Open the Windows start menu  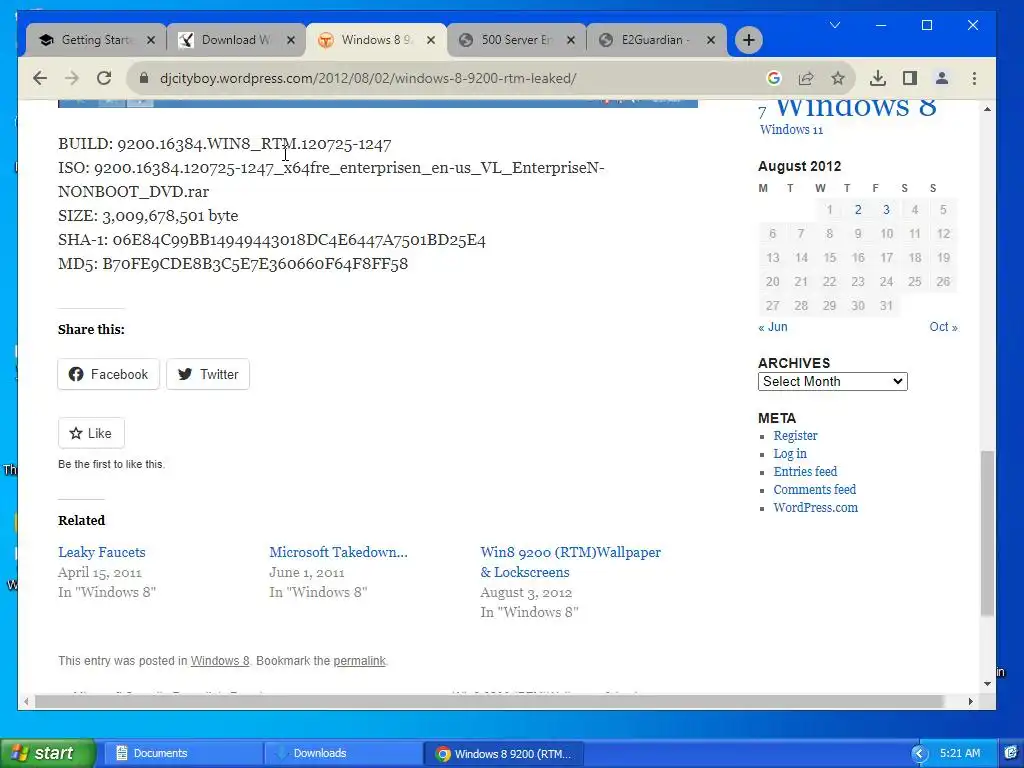pos(47,753)
